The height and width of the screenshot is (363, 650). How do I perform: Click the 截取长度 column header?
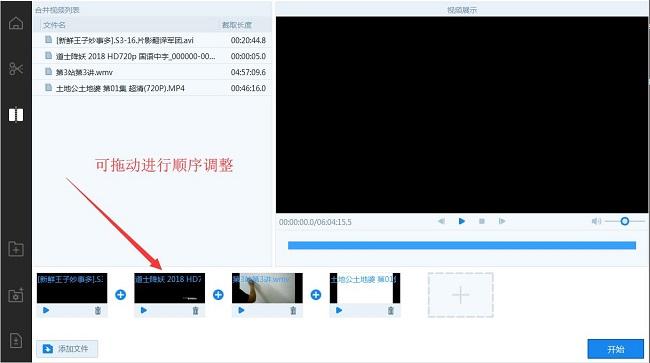237,25
